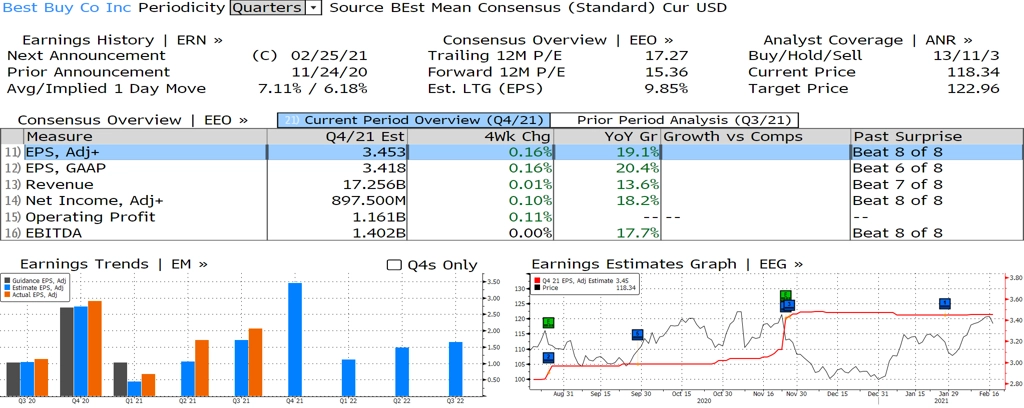Select the Net Income, Adj+ row
This screenshot has height=408, width=1024.
[x=512, y=201]
